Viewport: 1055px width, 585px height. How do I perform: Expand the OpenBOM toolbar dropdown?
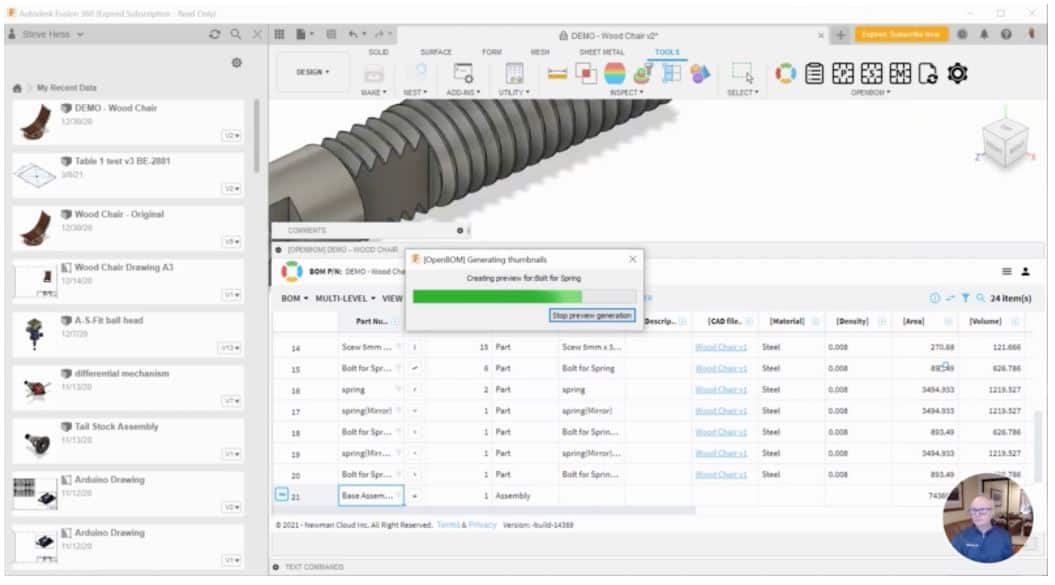871,92
